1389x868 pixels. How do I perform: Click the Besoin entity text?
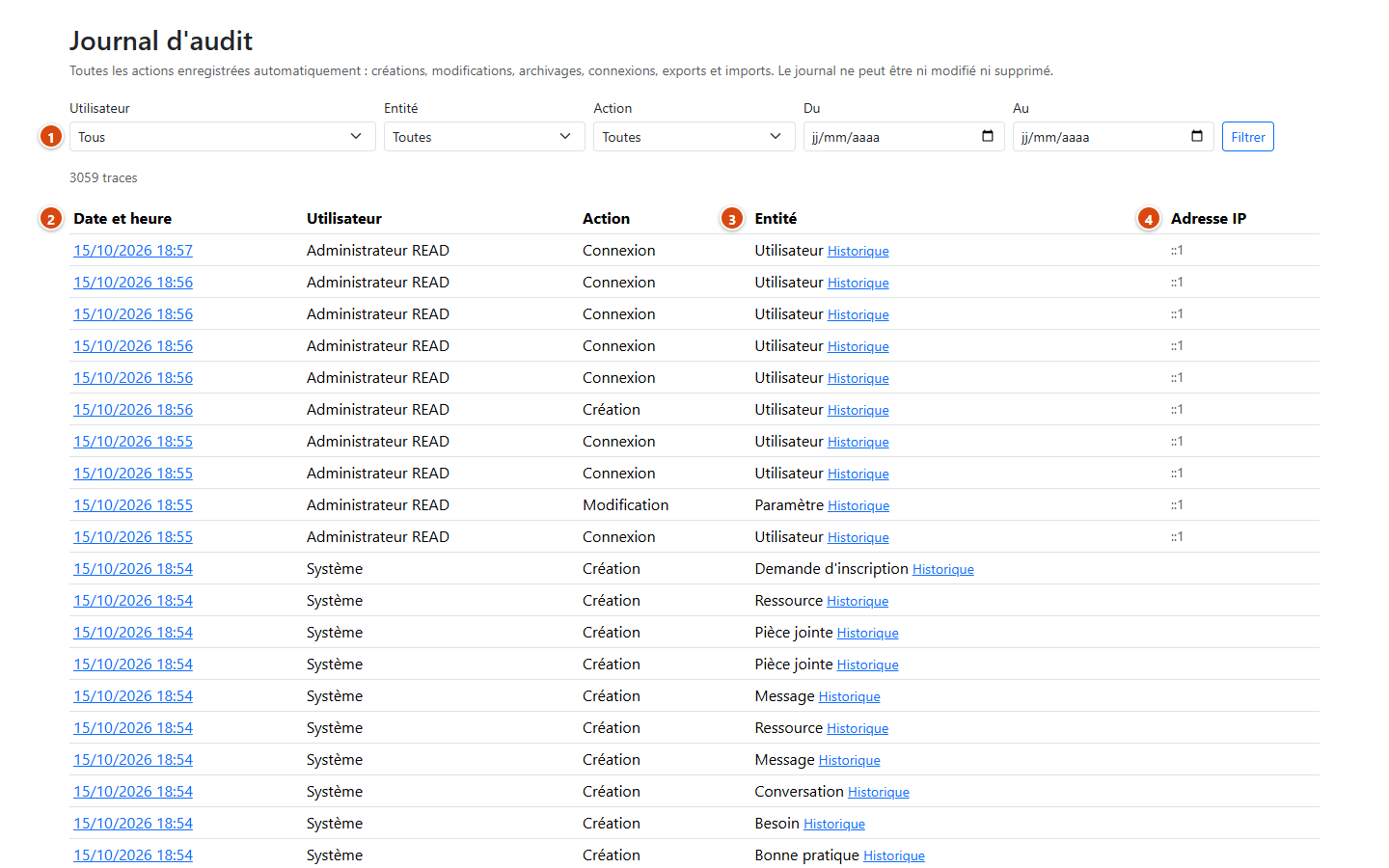777,824
